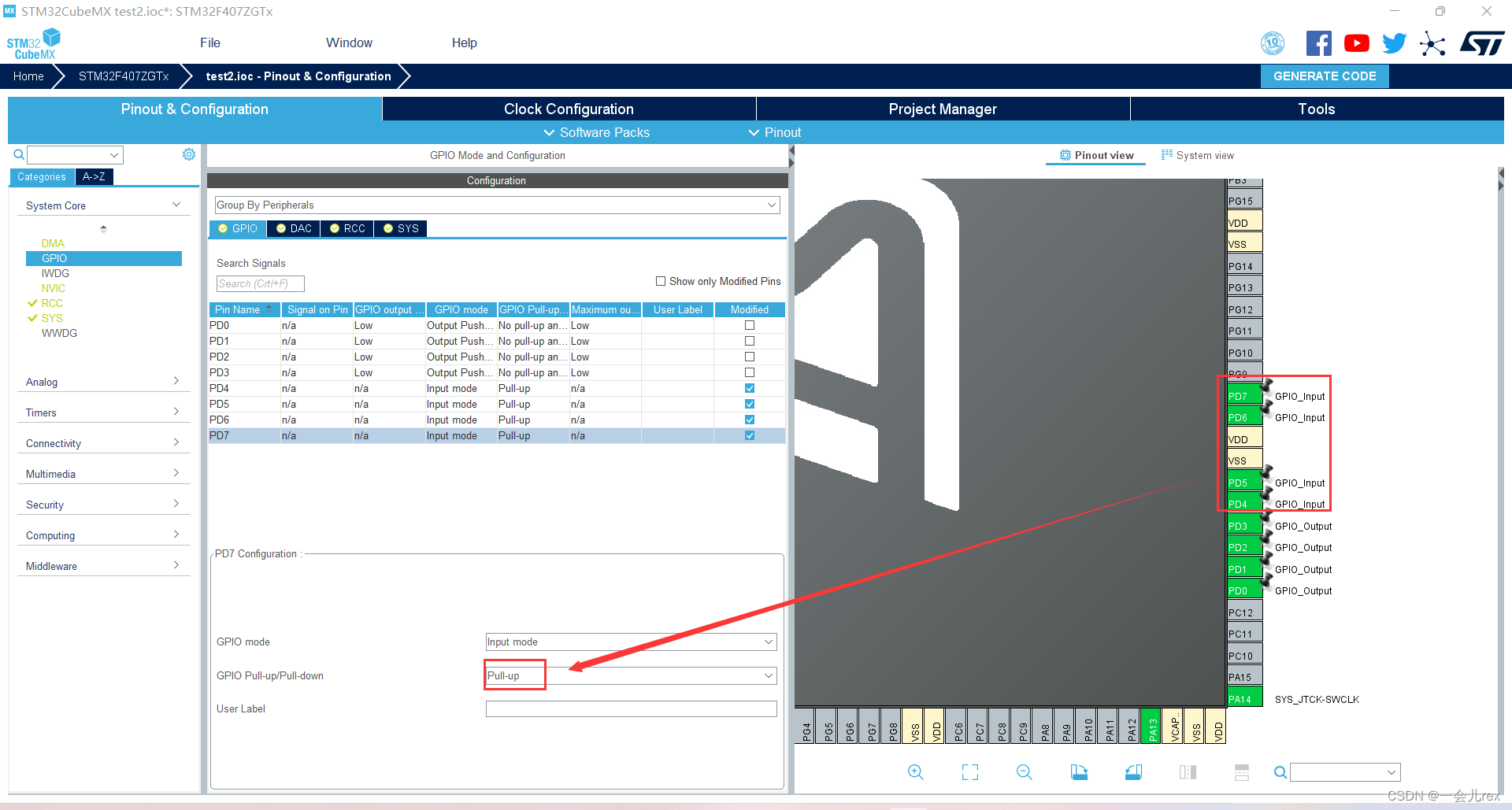Flip the chip view horizontally
The image size is (1512, 810).
click(1188, 772)
